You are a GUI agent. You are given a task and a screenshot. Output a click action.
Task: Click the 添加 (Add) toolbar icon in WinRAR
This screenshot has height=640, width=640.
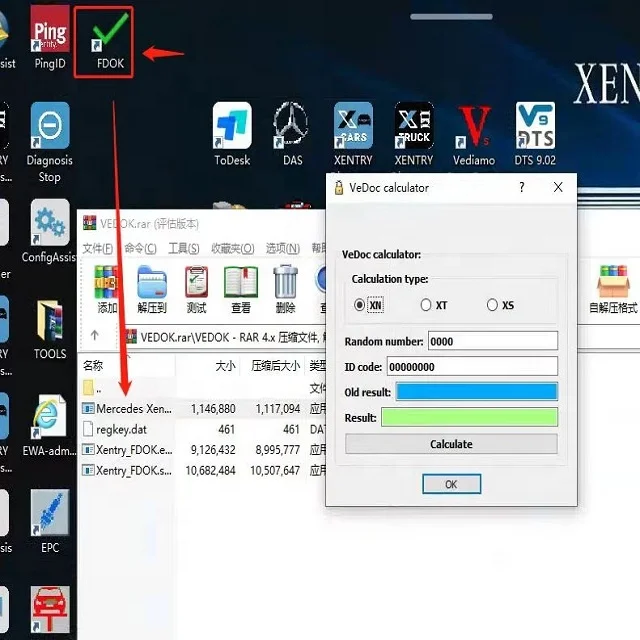pyautogui.click(x=107, y=289)
